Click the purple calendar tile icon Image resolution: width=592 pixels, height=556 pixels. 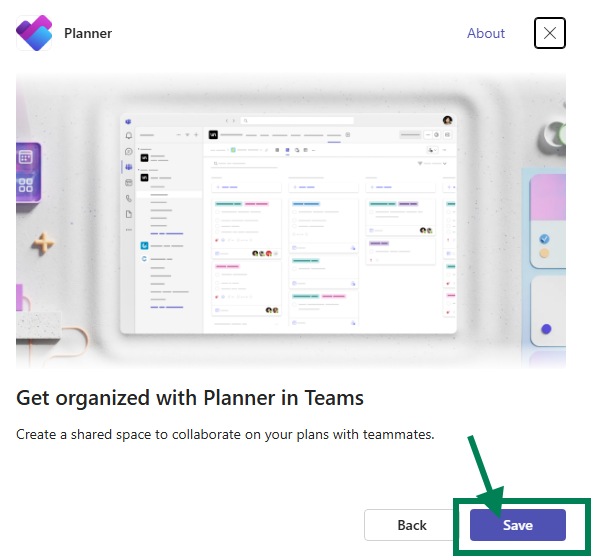(25, 157)
